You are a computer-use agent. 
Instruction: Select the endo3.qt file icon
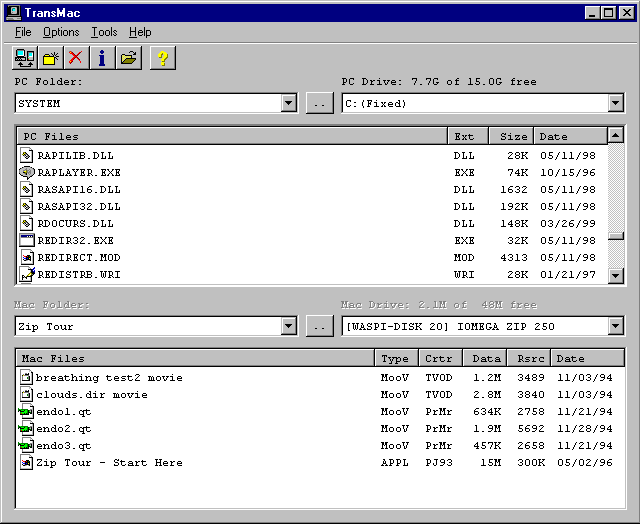26,446
